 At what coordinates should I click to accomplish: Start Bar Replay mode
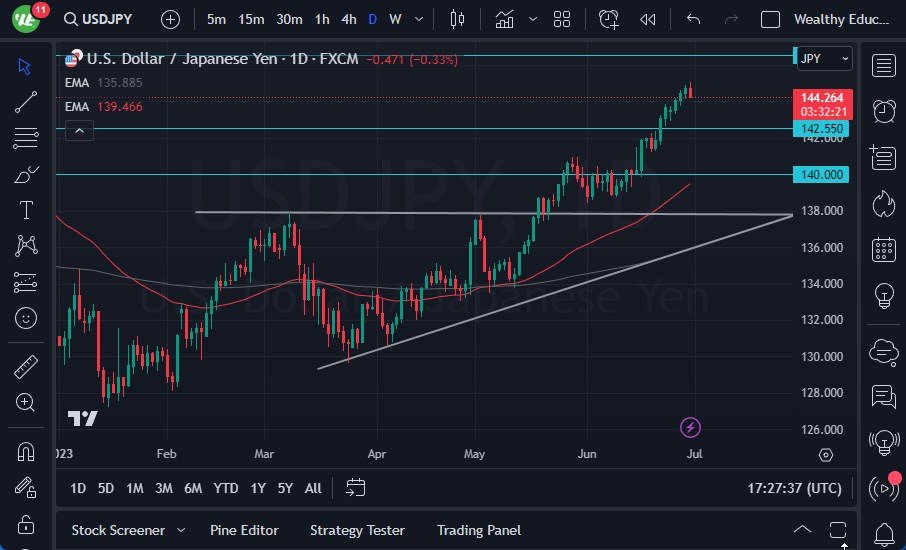[648, 19]
